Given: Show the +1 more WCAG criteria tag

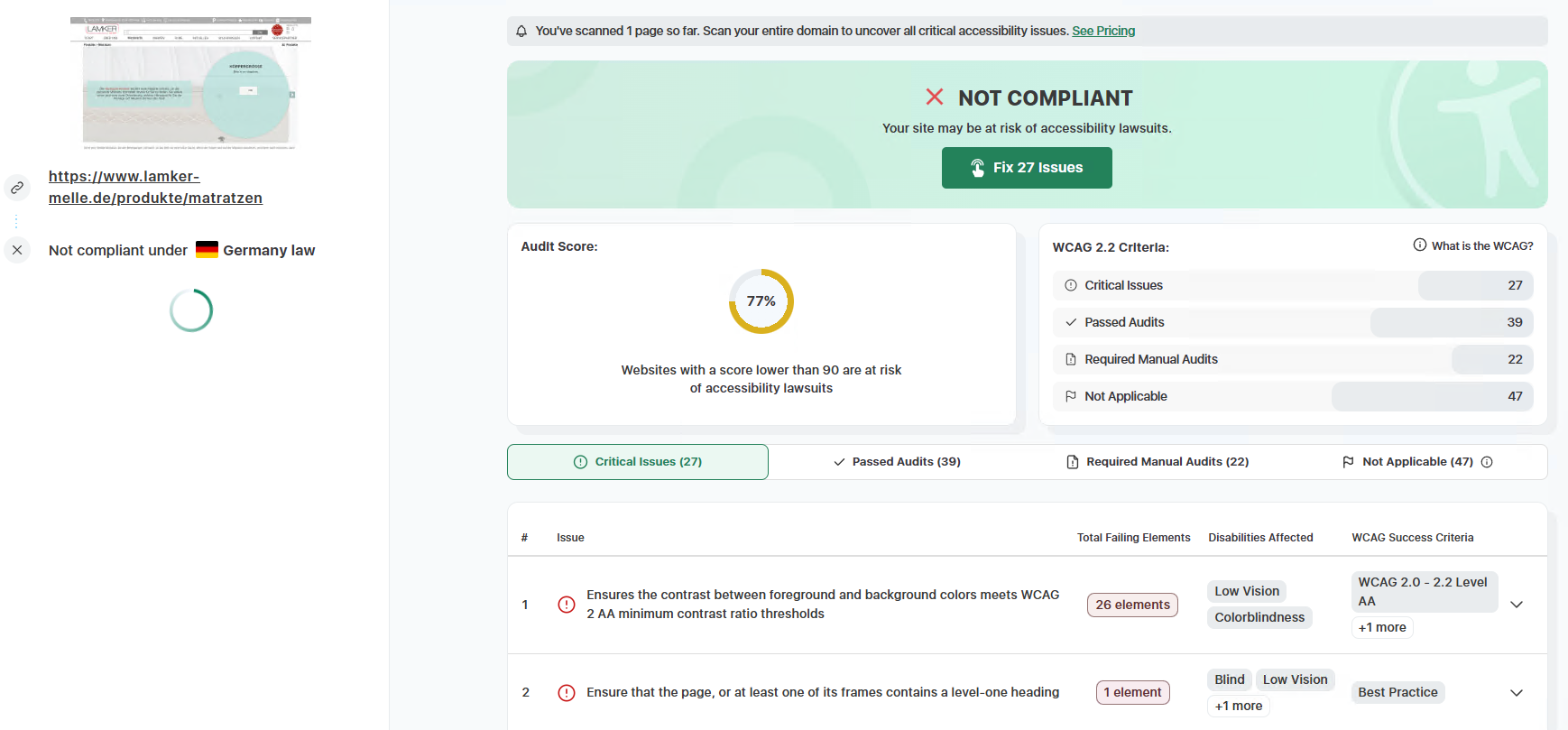Looking at the screenshot, I should [1382, 627].
